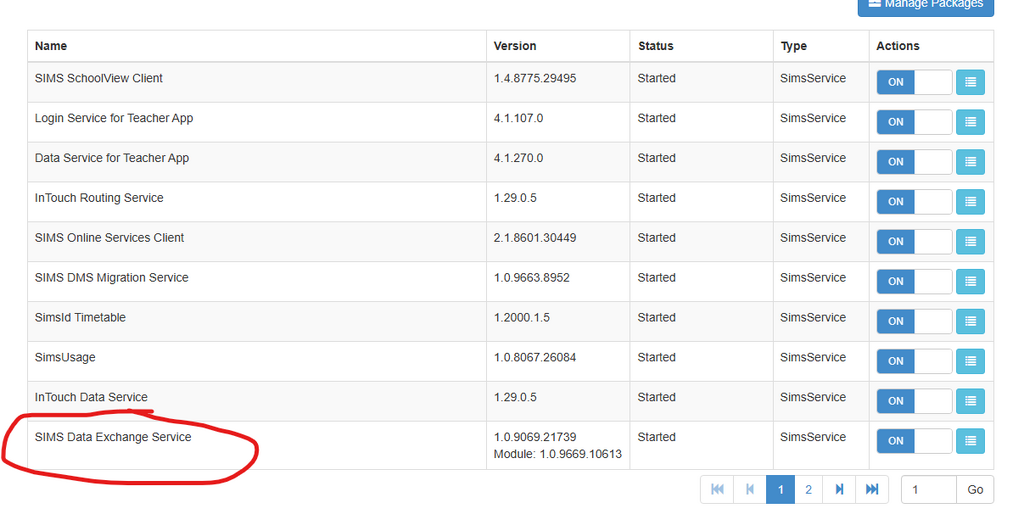Open details list for SIMS SchoolView Client
Screen dimensions: 1024x531
pyautogui.click(x=970, y=82)
